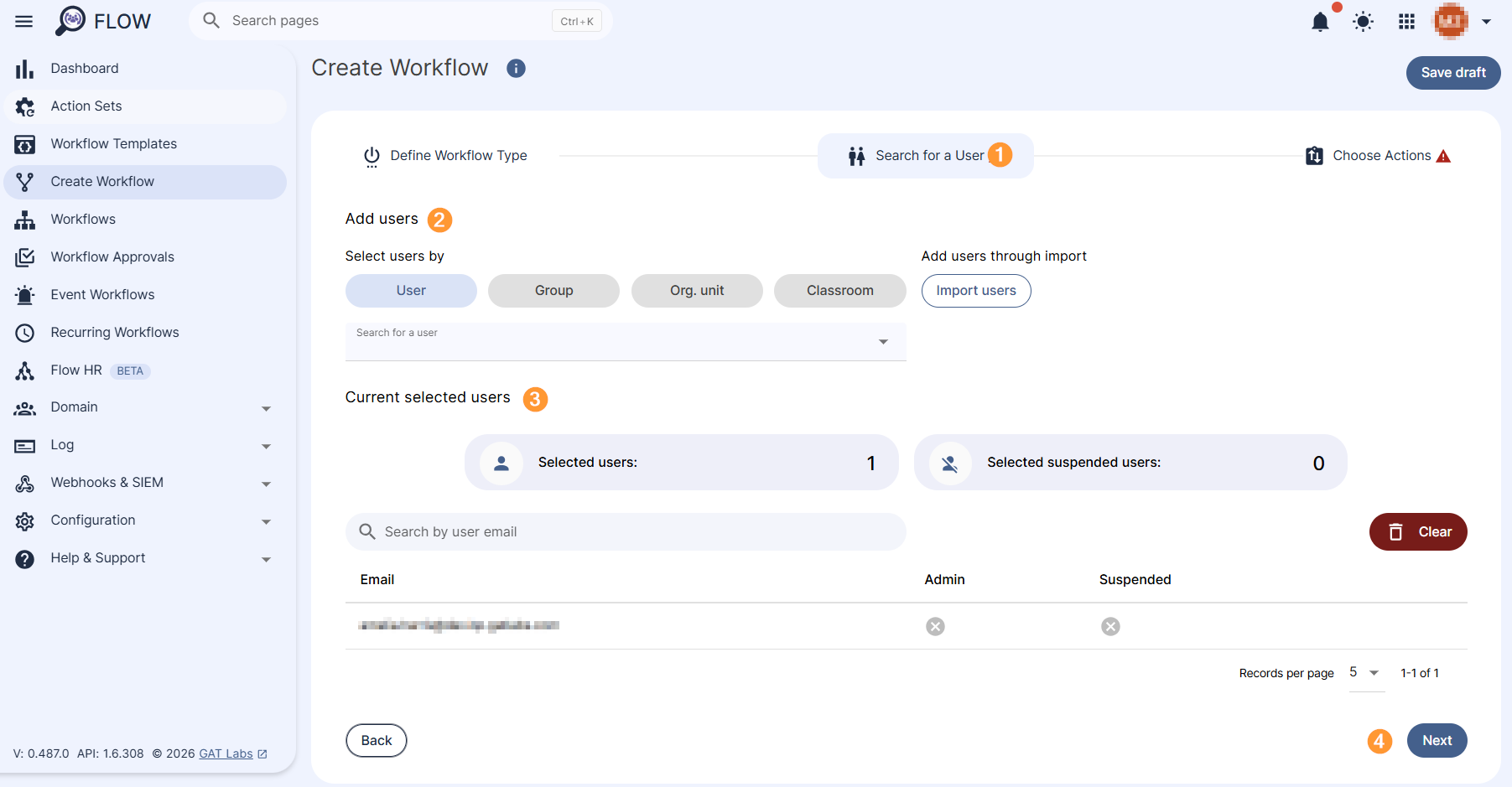Viewport: 1512px width, 787px height.
Task: Open Workflows menu item
Action: point(145,220)
